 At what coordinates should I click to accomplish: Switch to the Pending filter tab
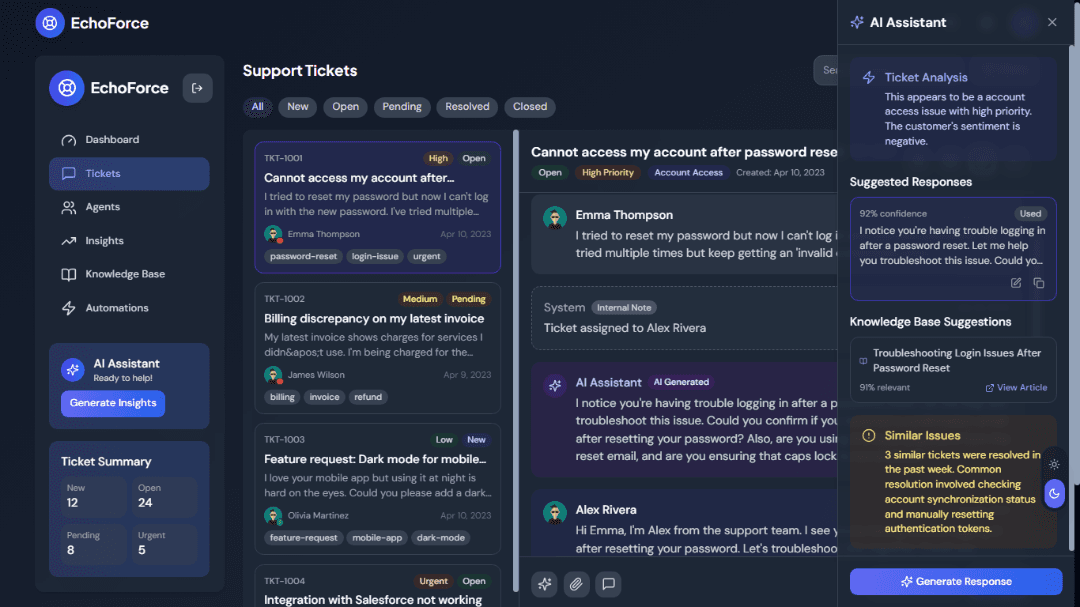click(x=402, y=107)
